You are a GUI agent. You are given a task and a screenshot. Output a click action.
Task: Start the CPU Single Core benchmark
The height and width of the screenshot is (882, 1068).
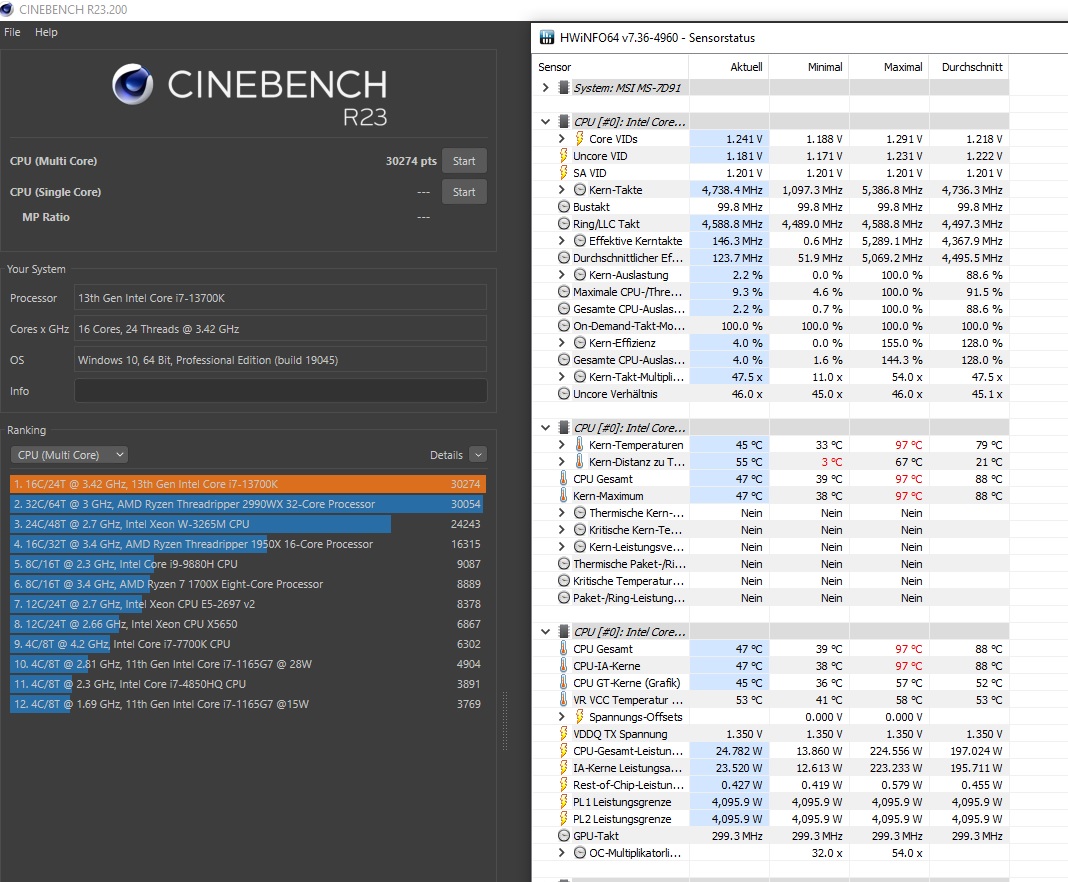(x=464, y=192)
